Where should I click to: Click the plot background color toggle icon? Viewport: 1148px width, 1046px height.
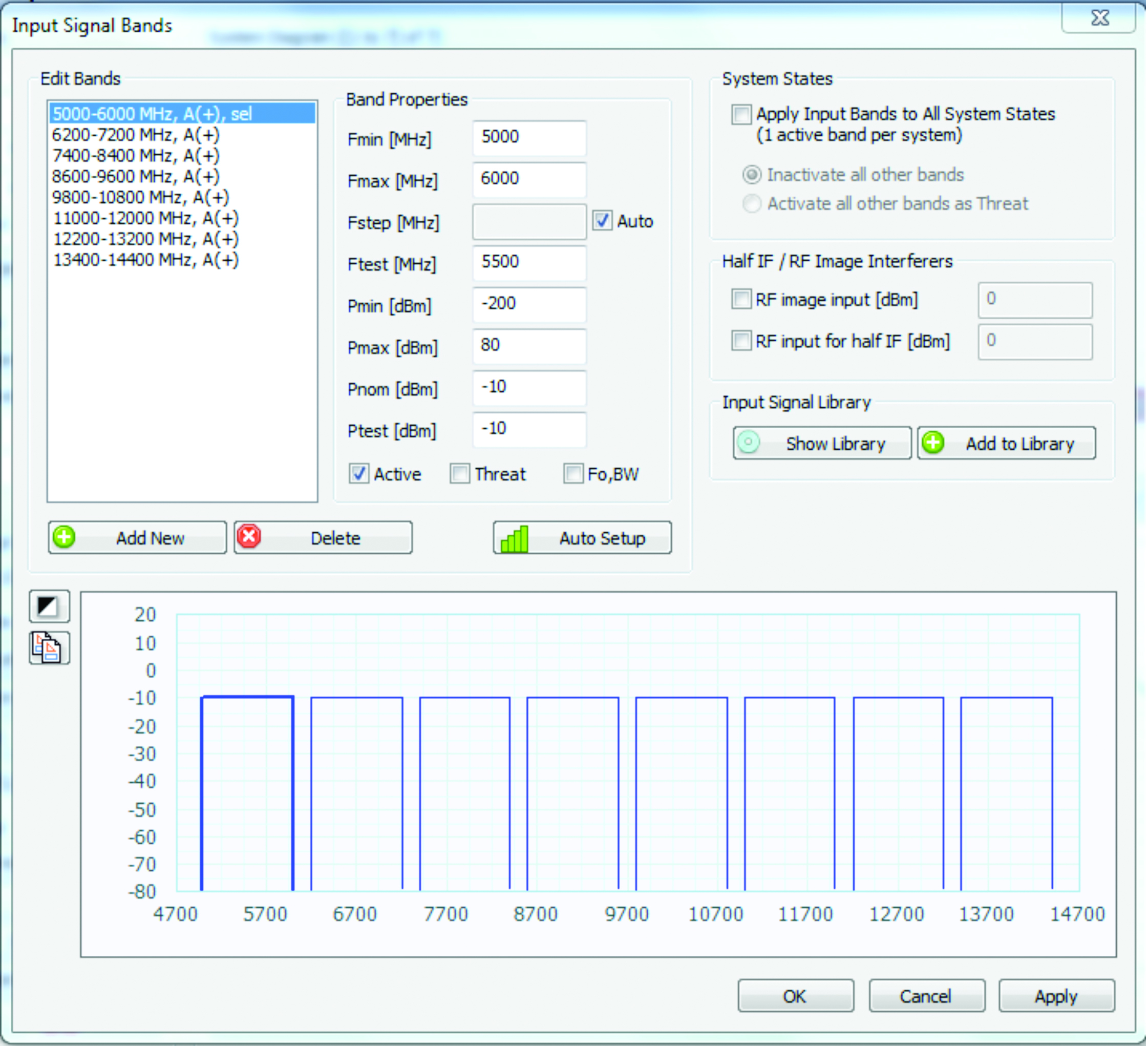(49, 606)
